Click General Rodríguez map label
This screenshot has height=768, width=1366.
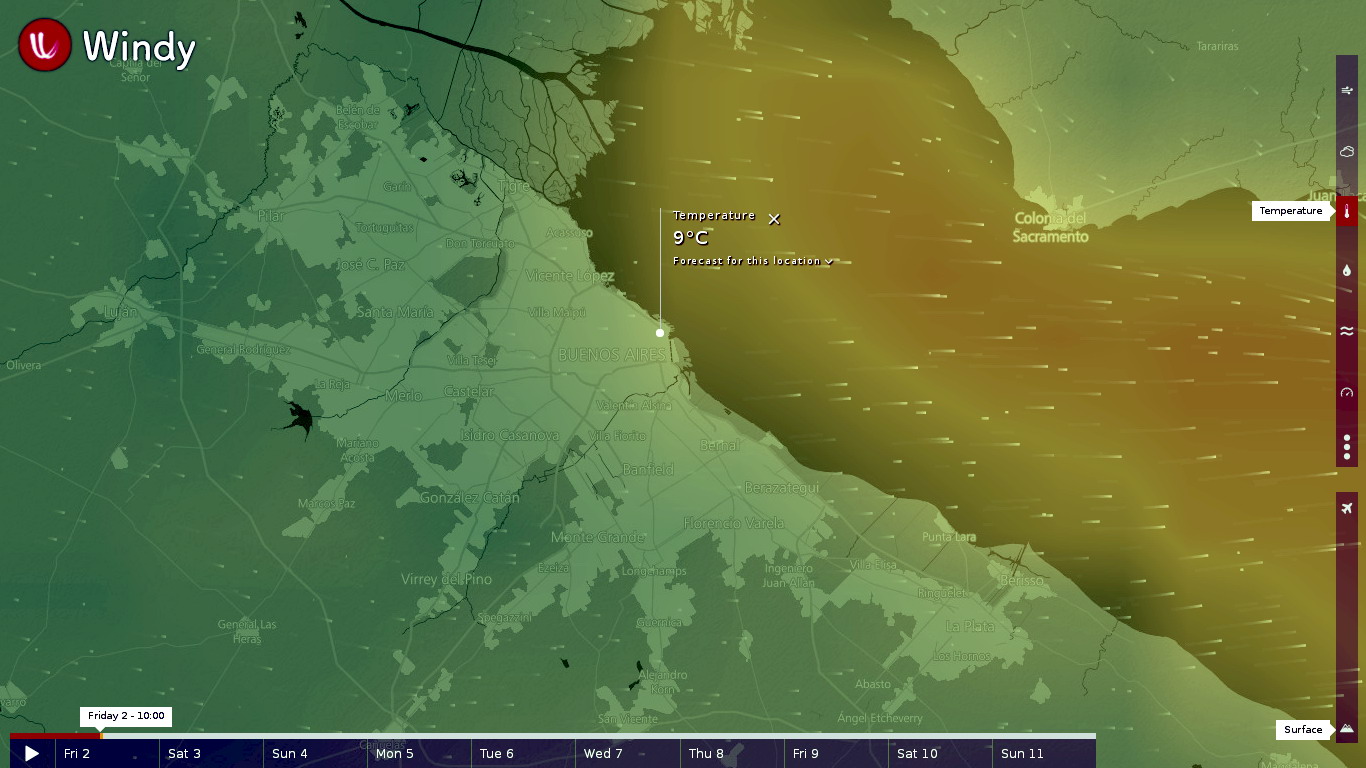[x=243, y=350]
